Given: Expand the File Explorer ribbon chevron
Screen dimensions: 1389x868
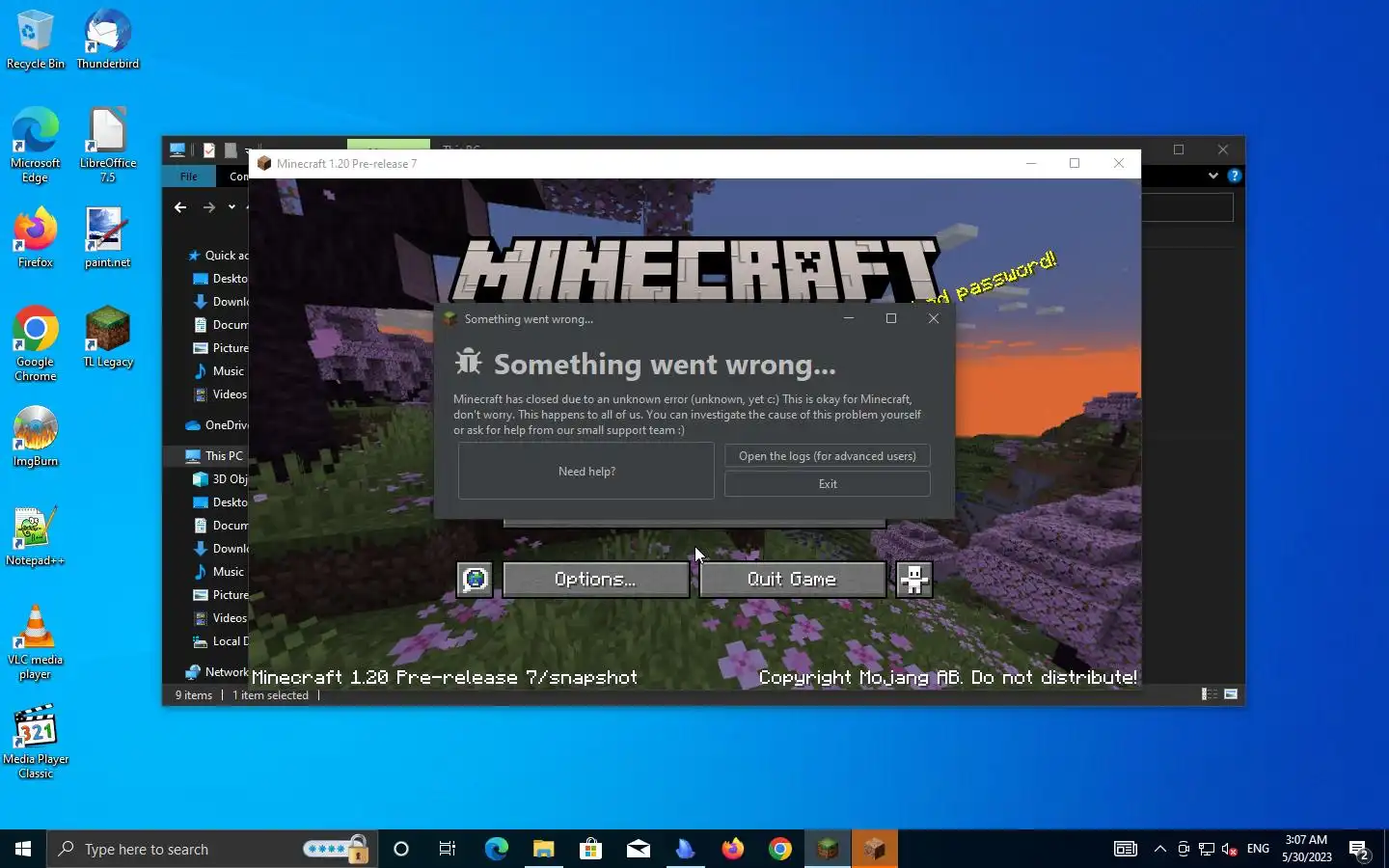Looking at the screenshot, I should pyautogui.click(x=1212, y=176).
